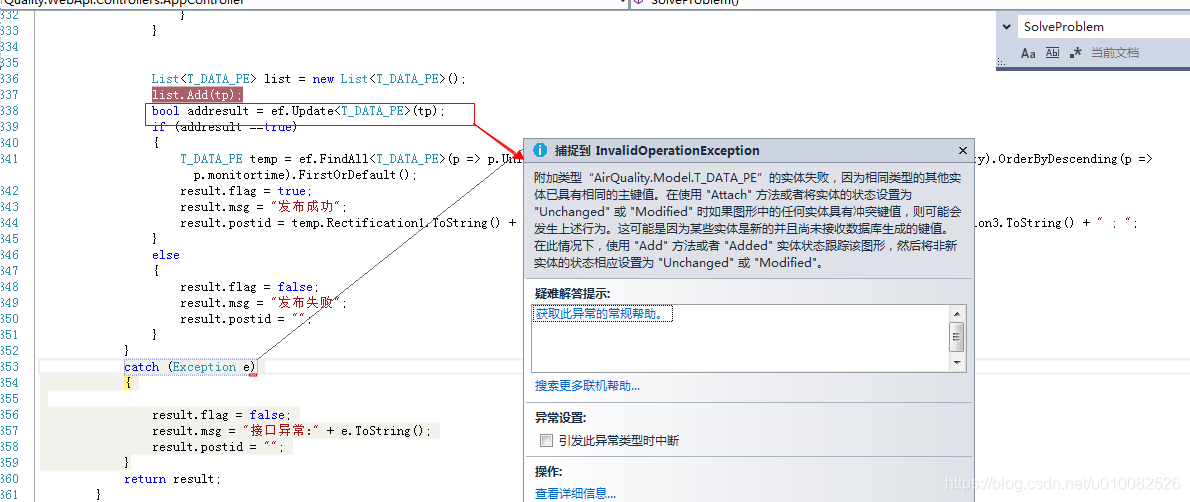Click scroll-up arrow in troubleshooting tips list
The width and height of the screenshot is (1190, 502).
tap(958, 312)
